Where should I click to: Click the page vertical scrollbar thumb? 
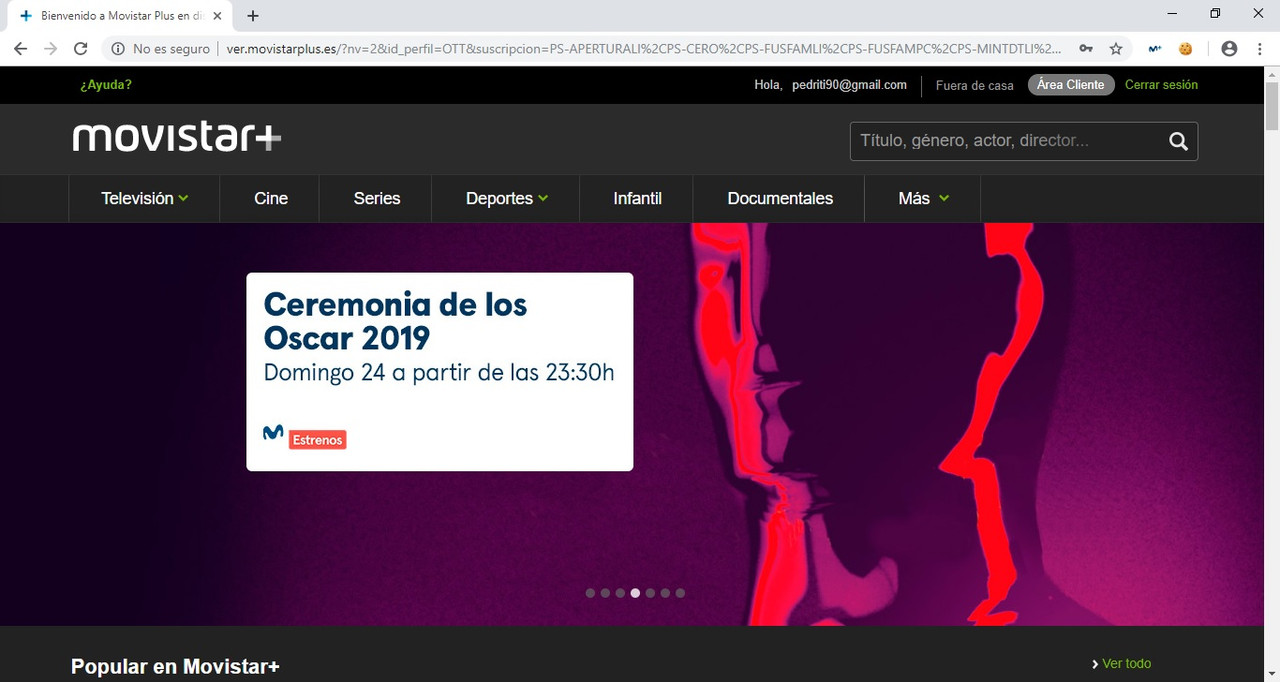1272,106
